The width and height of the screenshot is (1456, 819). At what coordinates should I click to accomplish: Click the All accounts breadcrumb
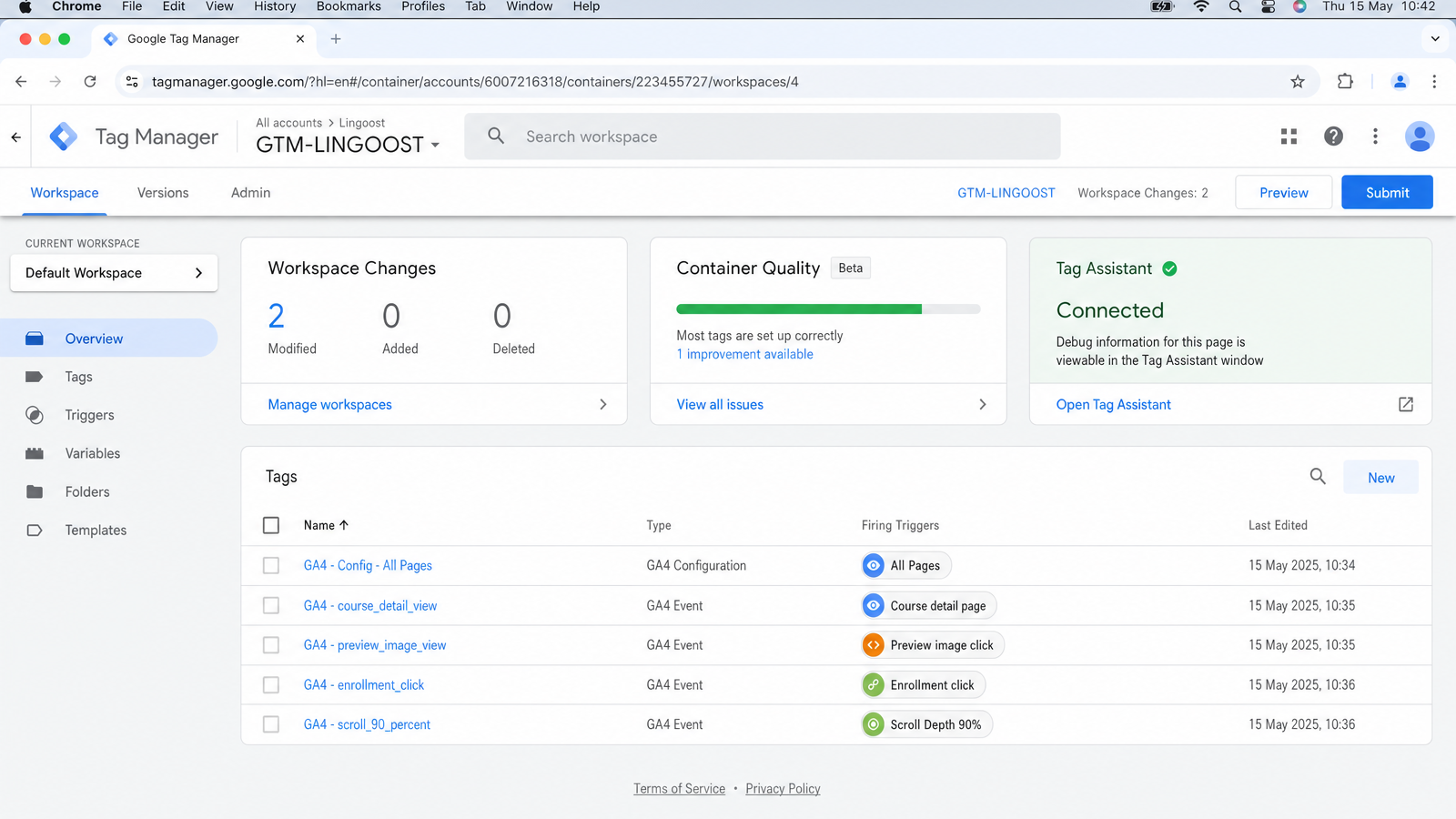289,123
